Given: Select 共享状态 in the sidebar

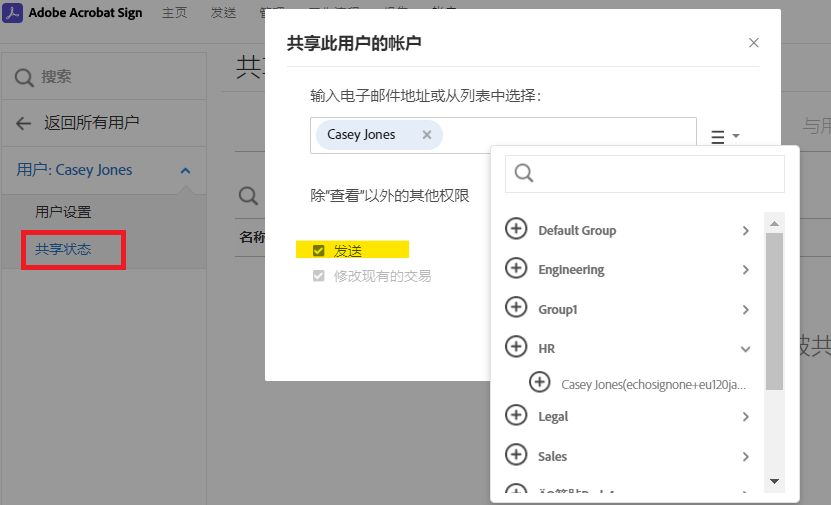Looking at the screenshot, I should [63, 249].
